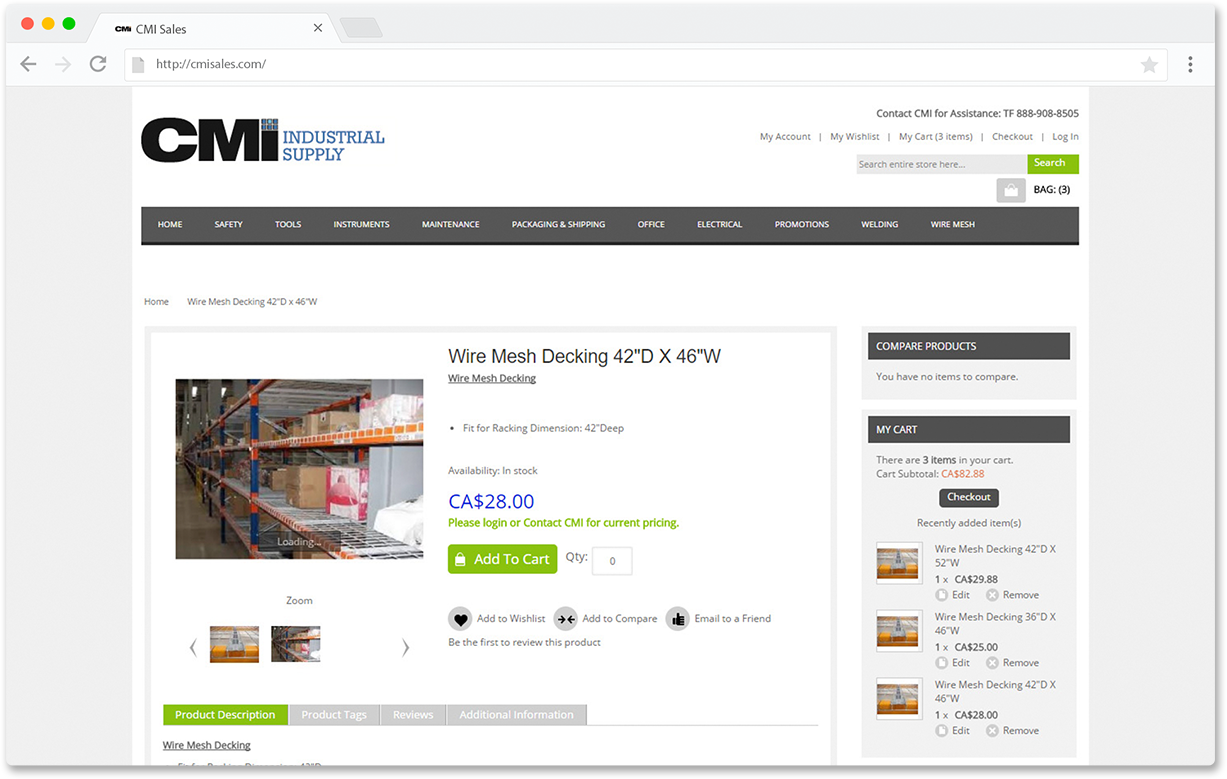This screenshot has height=779, width=1227.
Task: Open the PROMOTIONS menu item
Action: coord(802,225)
